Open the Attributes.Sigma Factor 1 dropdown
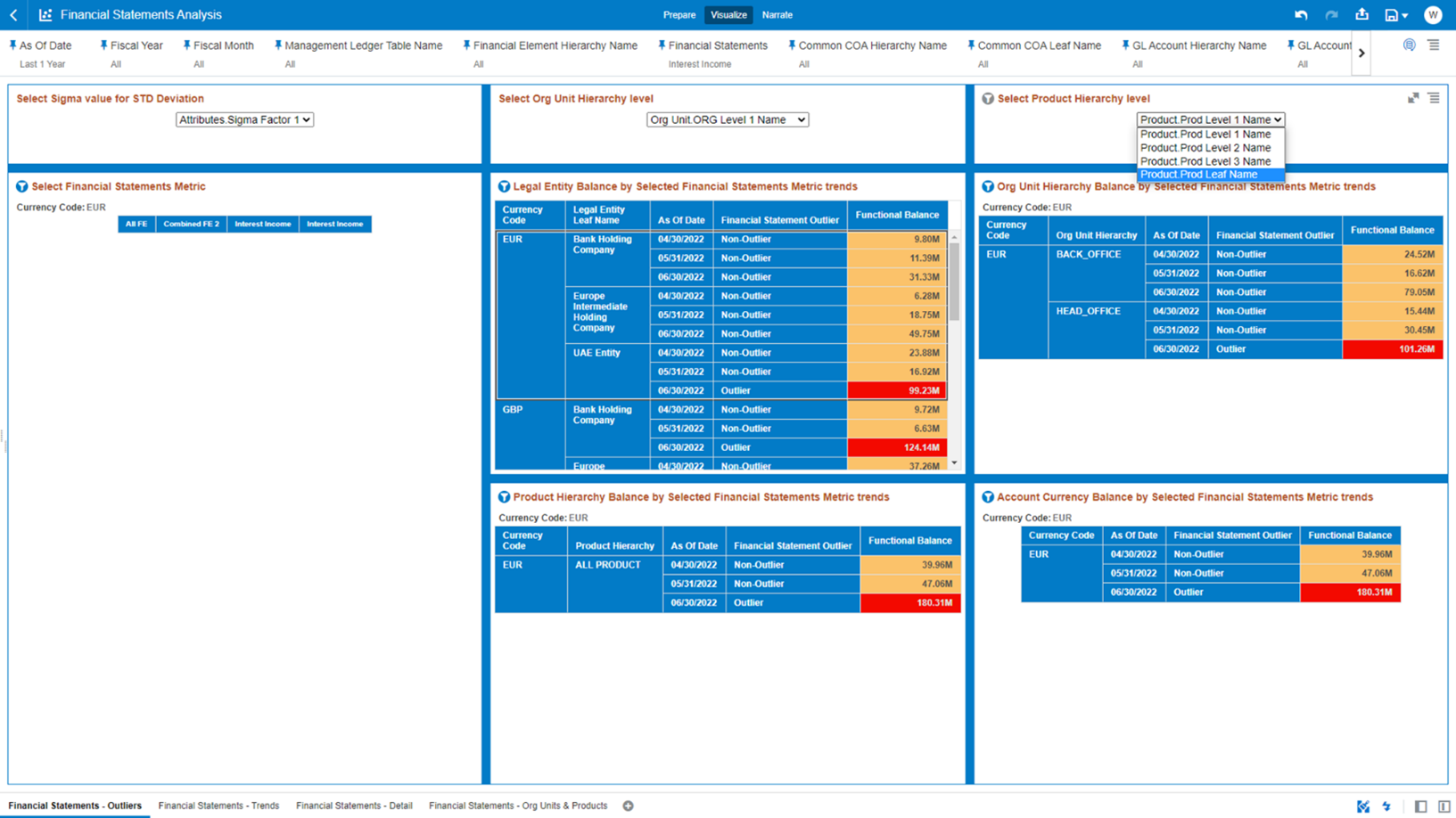The image size is (1456, 818). point(243,119)
